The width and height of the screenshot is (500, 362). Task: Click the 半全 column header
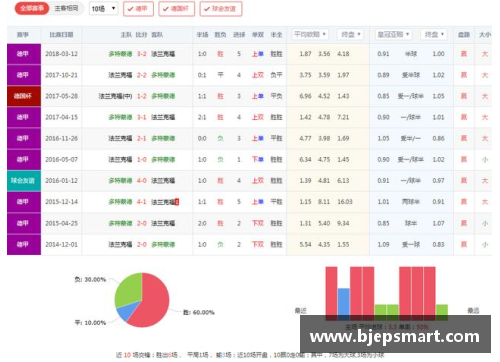tap(276, 35)
